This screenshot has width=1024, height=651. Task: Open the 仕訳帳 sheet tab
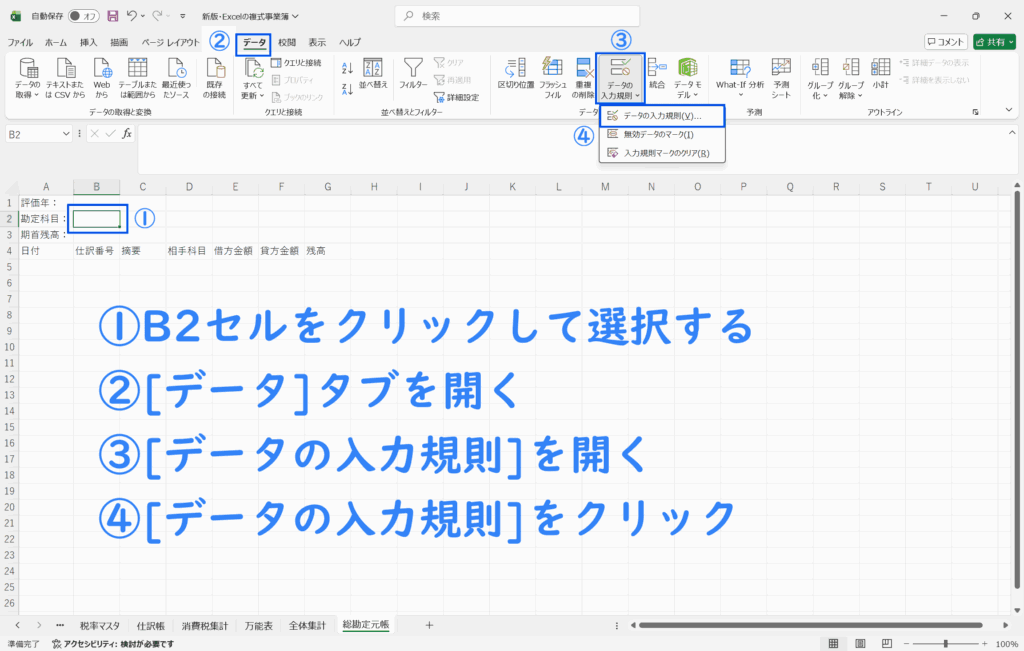(x=152, y=626)
